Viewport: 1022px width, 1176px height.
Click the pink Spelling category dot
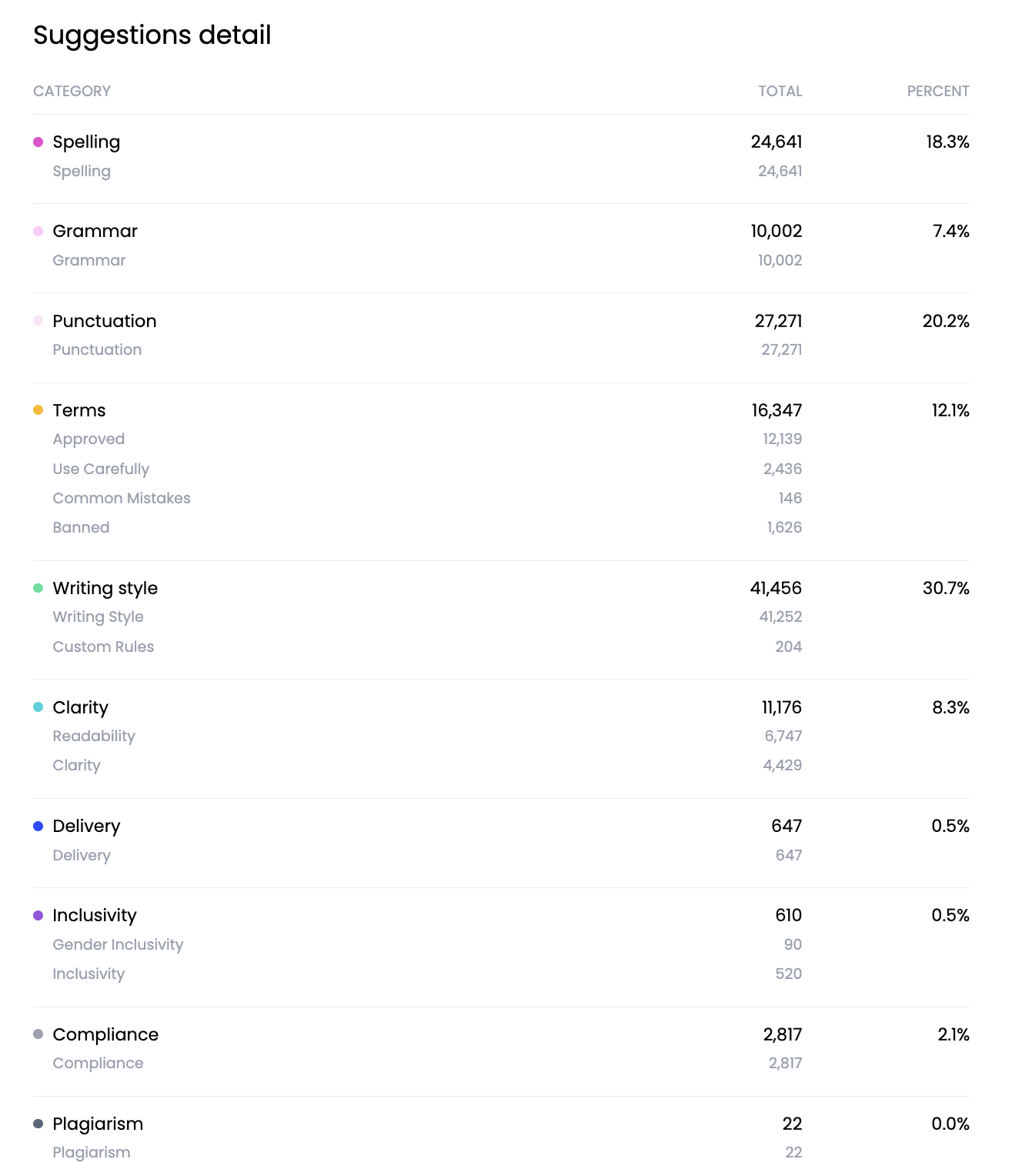(x=38, y=142)
